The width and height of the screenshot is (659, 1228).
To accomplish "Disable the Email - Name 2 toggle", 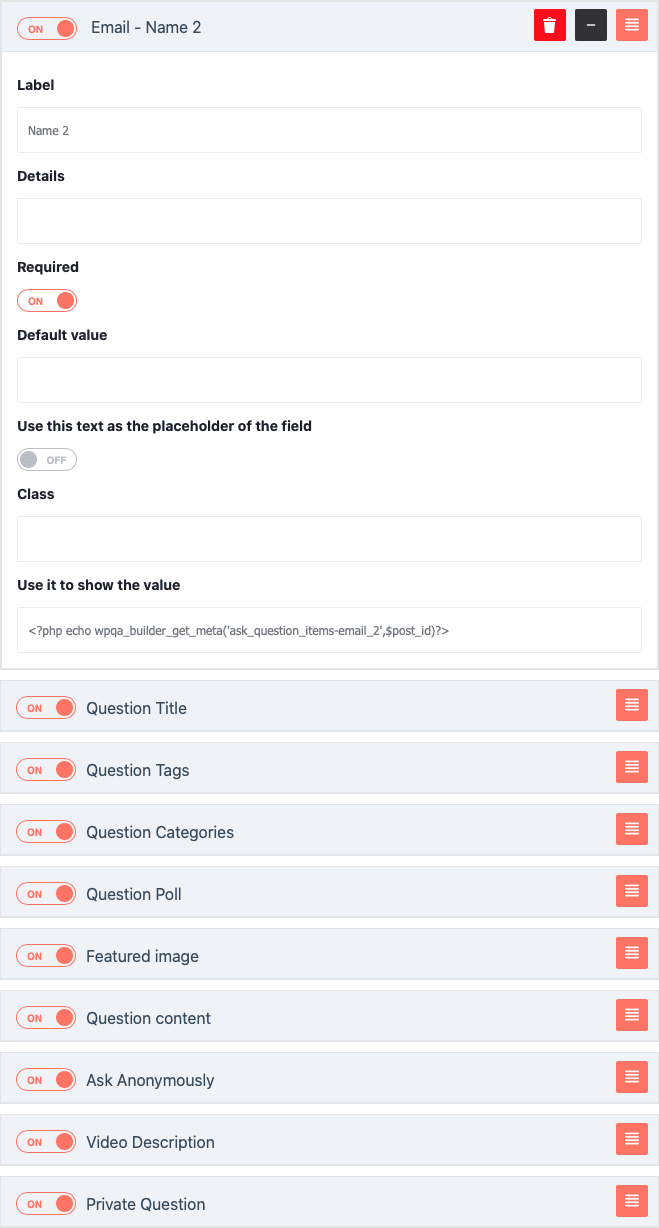I will 47,29.
